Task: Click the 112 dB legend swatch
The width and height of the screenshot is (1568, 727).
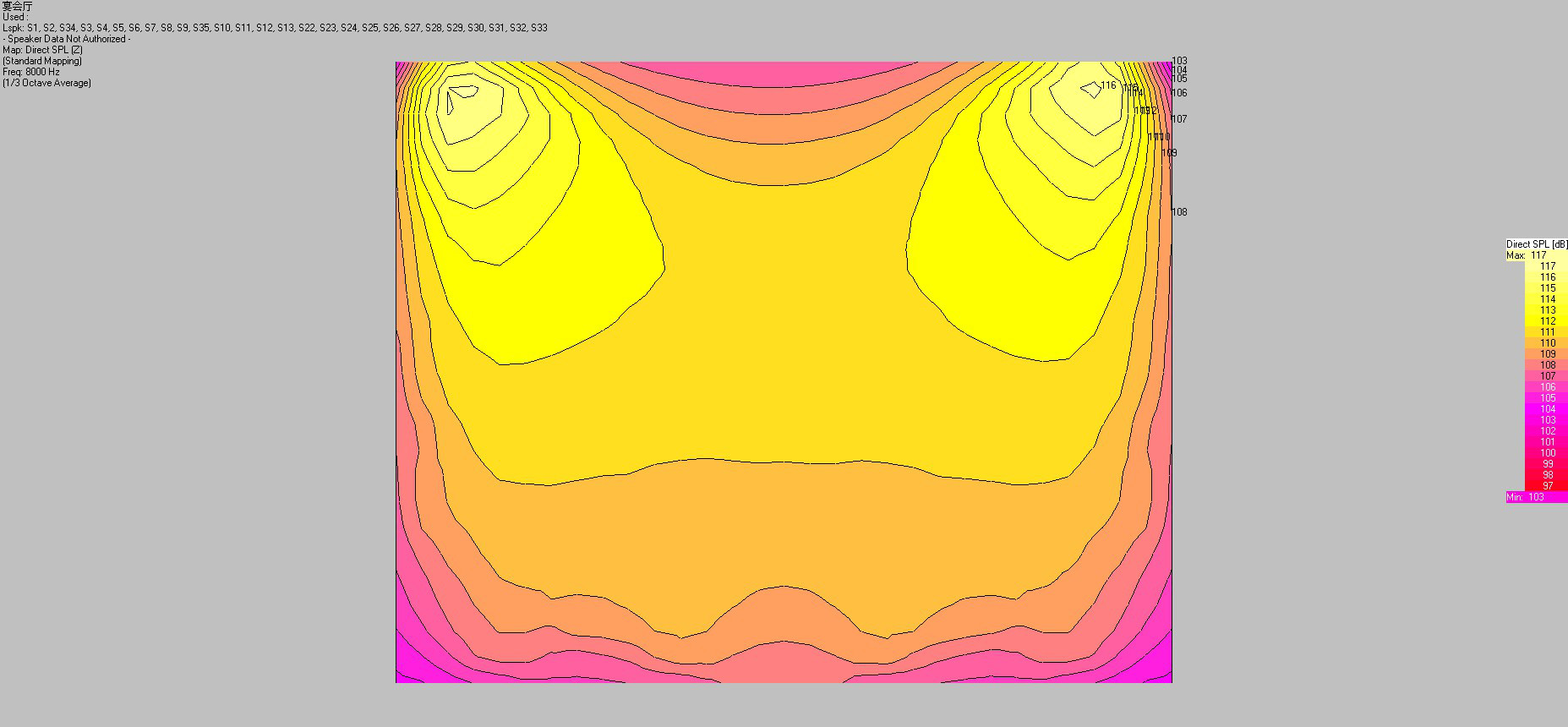Action: tap(1546, 321)
